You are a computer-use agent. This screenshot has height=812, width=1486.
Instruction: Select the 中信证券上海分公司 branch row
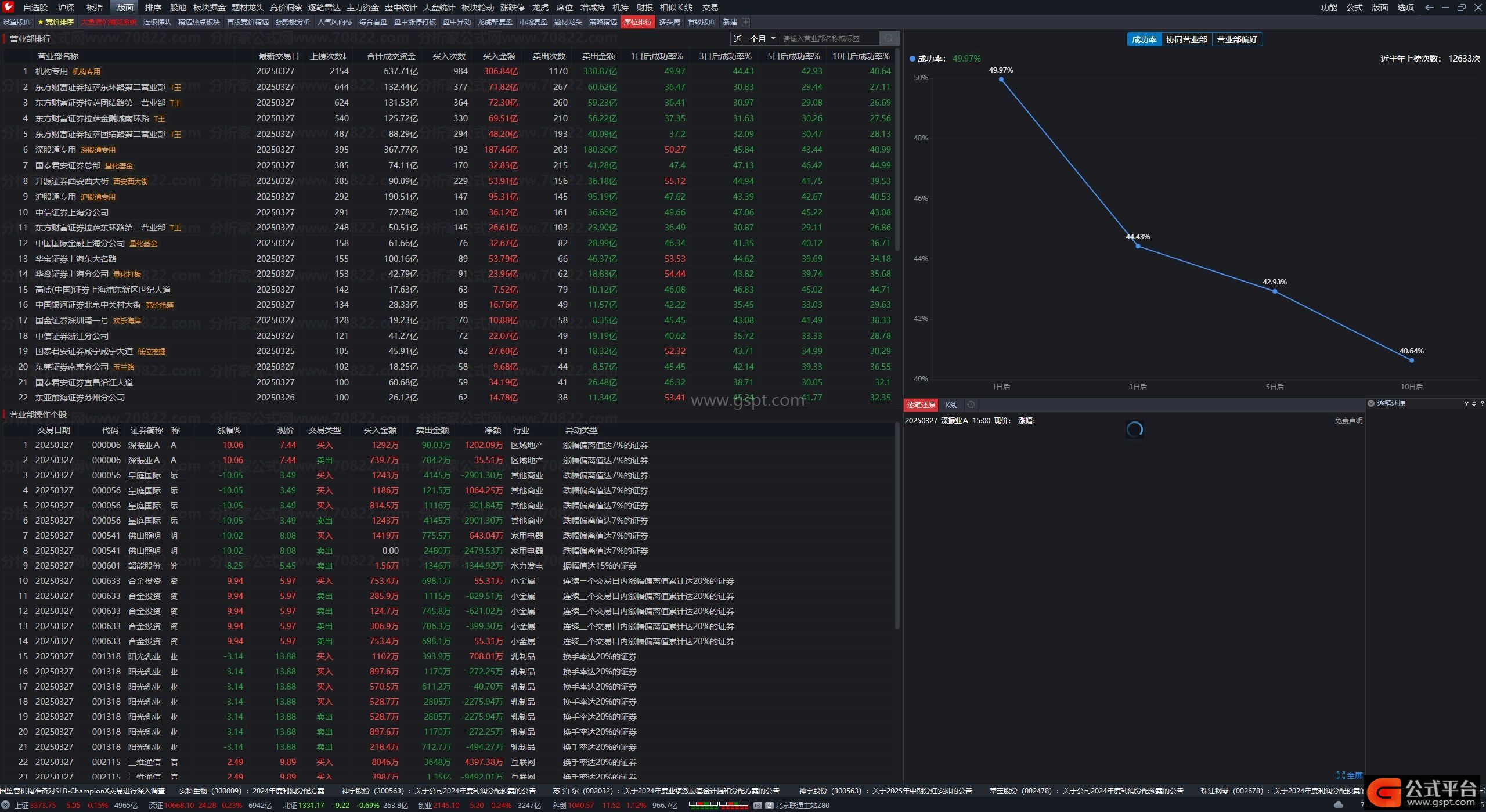pos(449,212)
